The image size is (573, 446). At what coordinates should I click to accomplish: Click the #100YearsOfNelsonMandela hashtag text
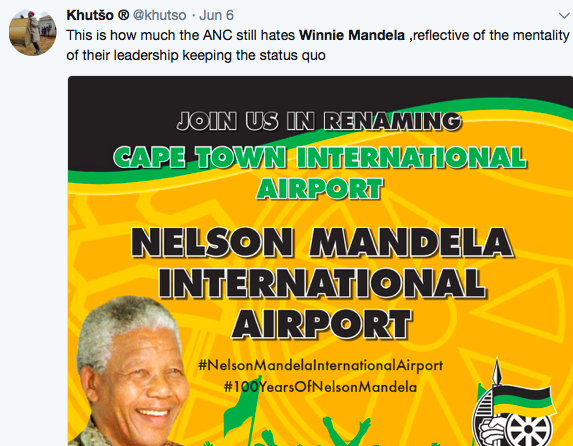(320, 387)
